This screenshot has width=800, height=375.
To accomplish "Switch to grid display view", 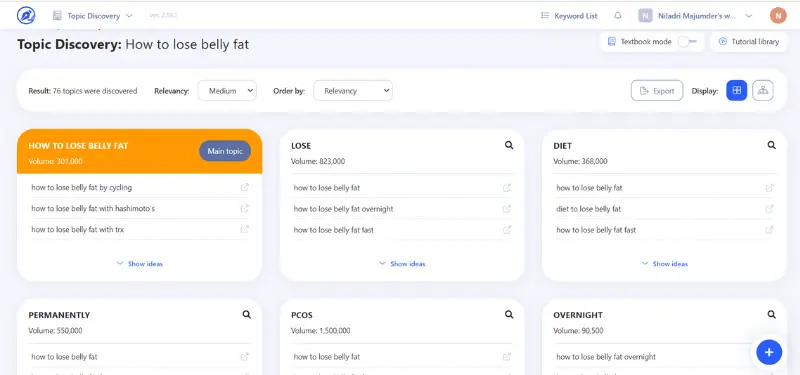I will 736,91.
